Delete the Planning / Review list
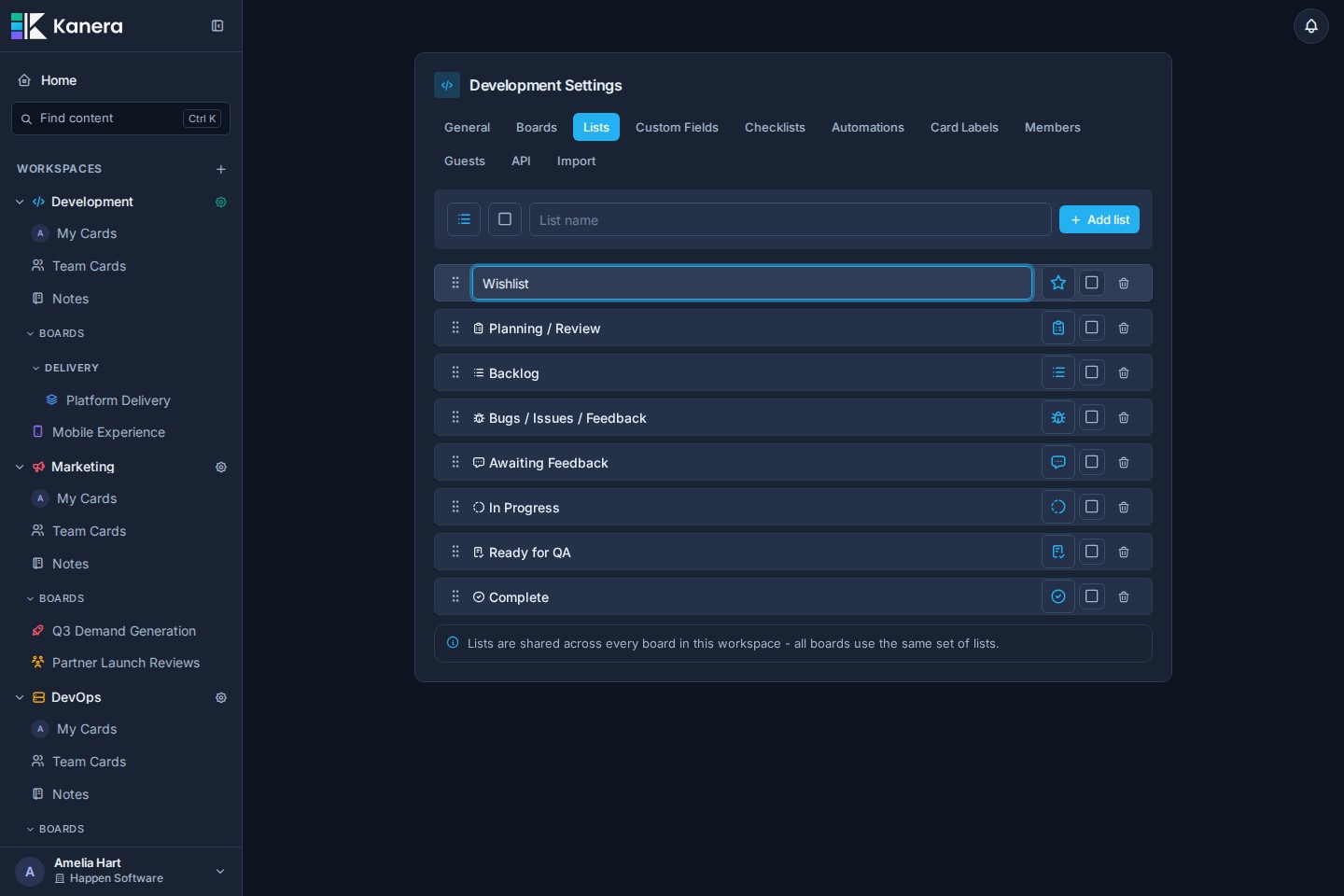The image size is (1344, 896). [1124, 328]
